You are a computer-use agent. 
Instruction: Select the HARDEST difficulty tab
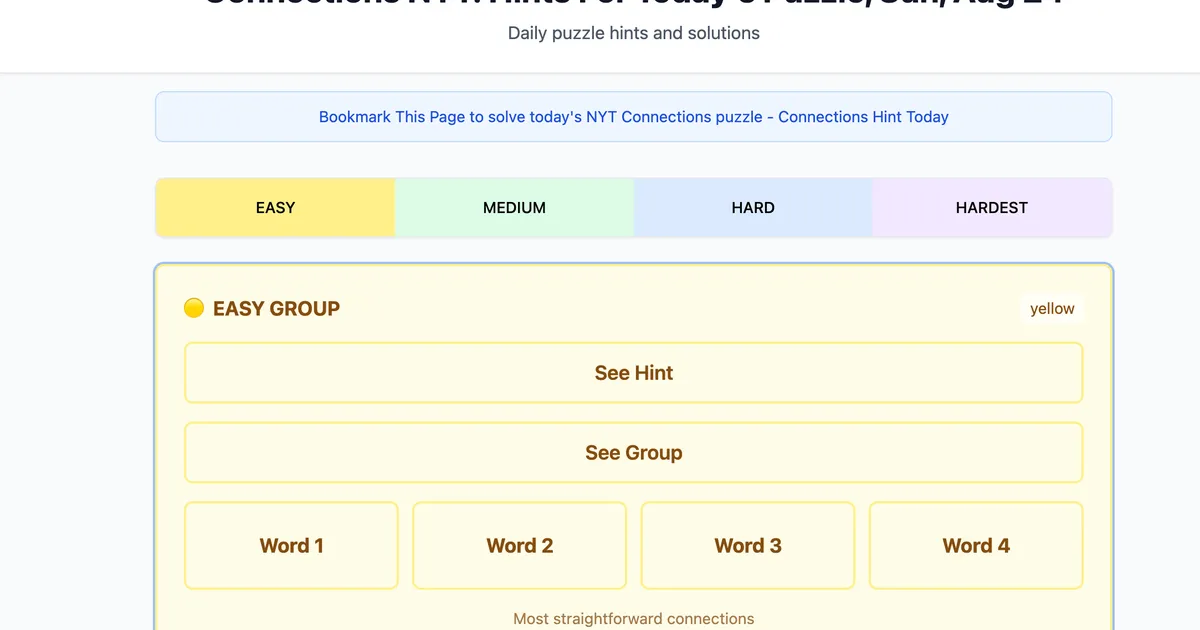pos(991,207)
